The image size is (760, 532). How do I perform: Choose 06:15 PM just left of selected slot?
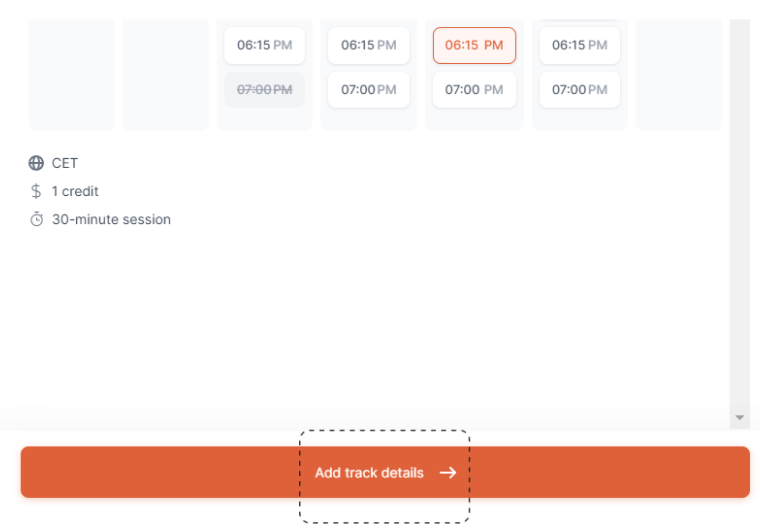pos(369,46)
